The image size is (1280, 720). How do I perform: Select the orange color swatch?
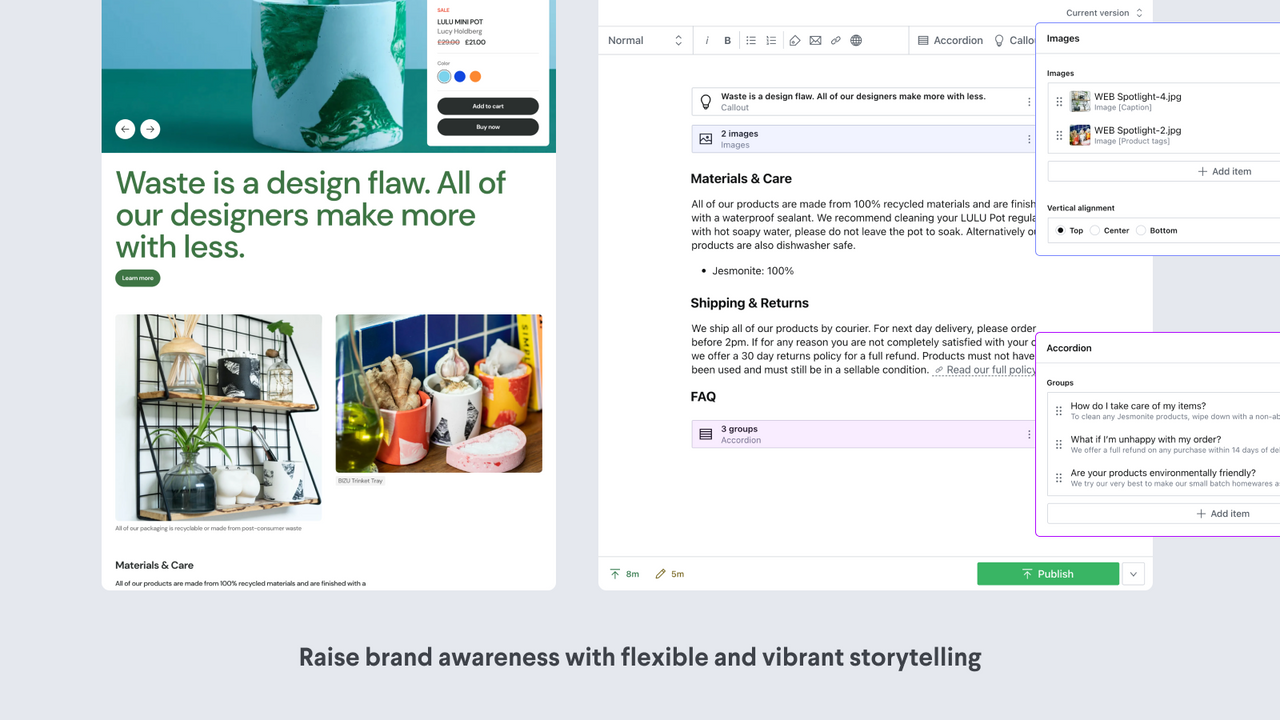coord(475,76)
